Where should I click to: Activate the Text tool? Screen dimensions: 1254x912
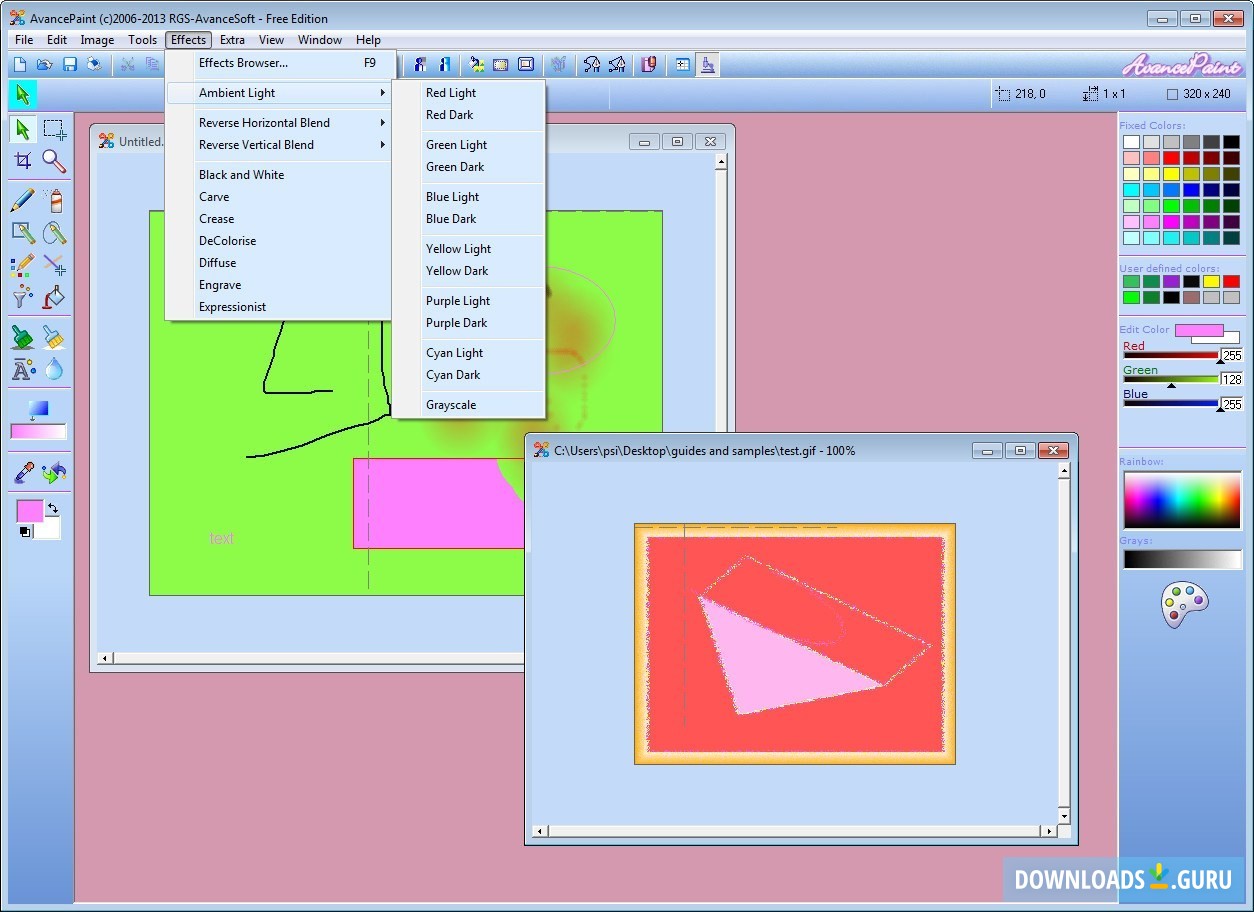[22, 369]
